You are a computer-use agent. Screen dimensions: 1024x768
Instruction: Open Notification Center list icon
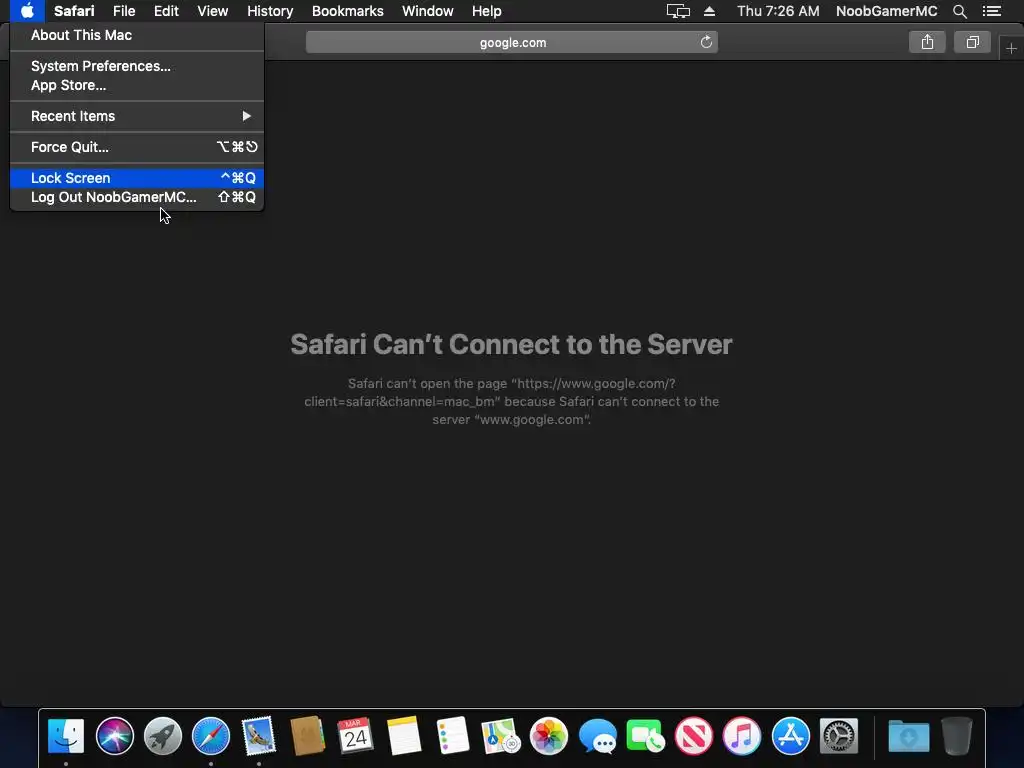point(992,11)
